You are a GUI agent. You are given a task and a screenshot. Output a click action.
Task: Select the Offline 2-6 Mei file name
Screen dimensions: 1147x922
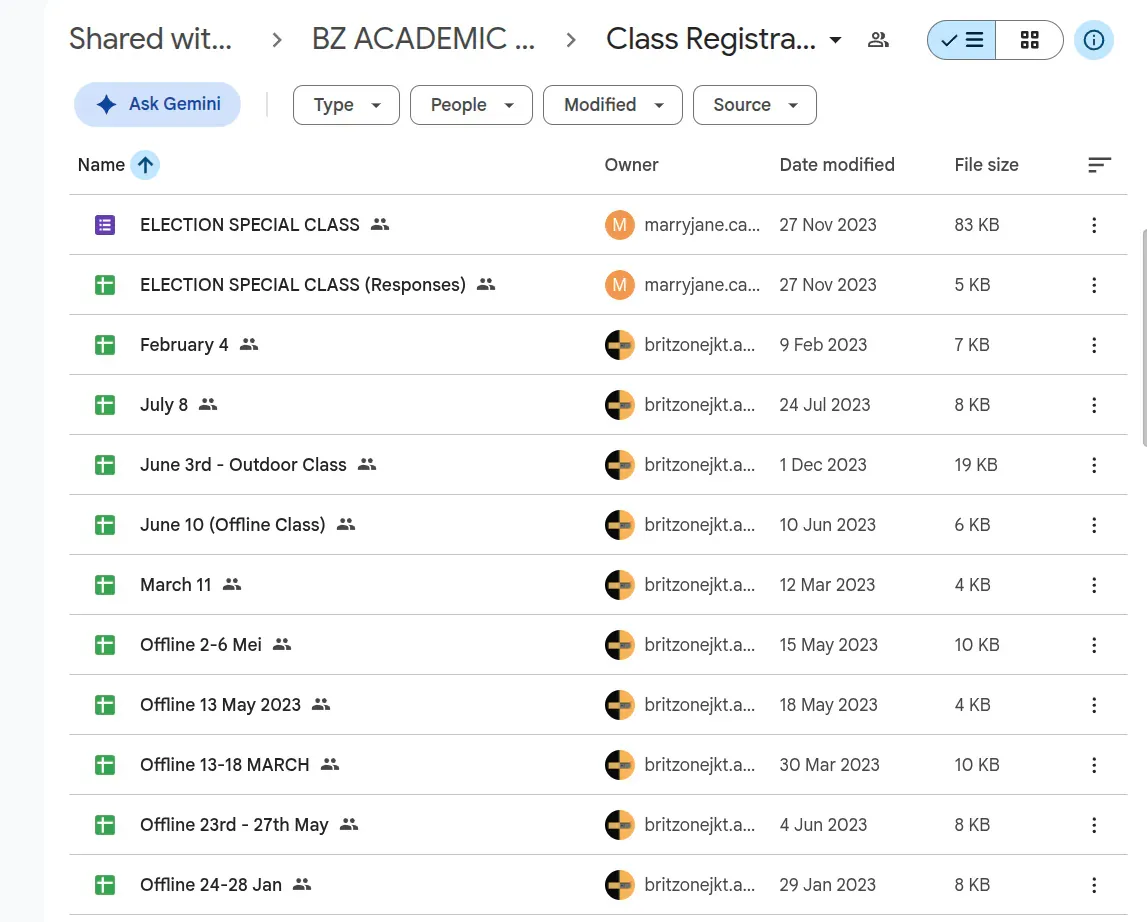[x=200, y=645]
